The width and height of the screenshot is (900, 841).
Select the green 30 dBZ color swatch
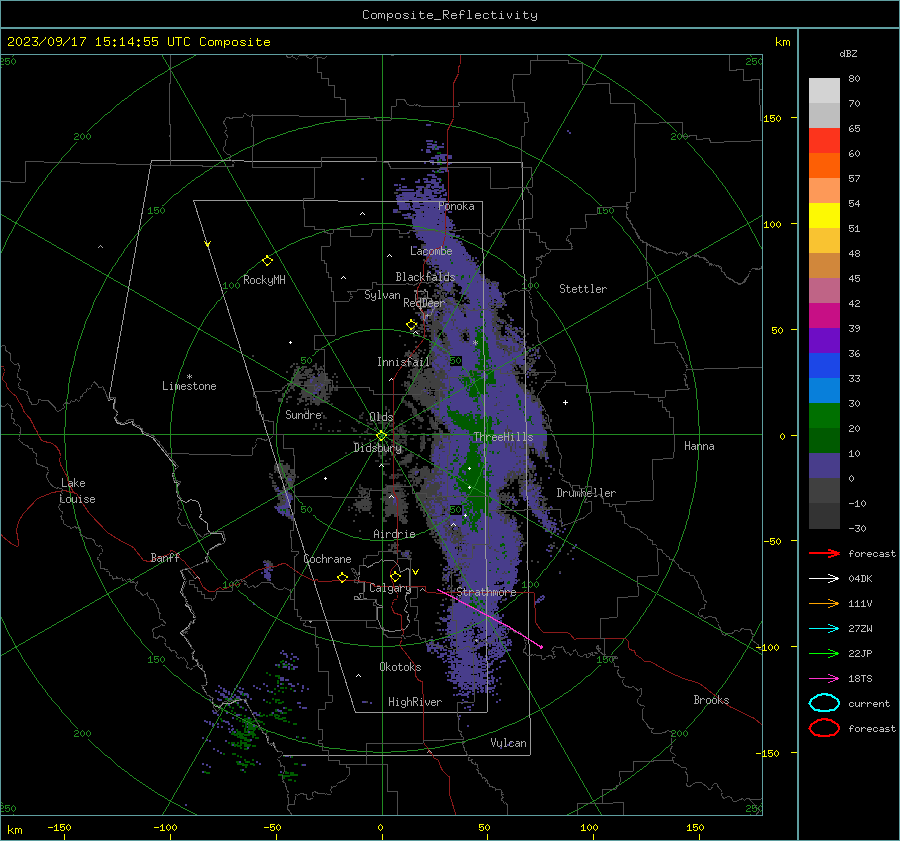[x=824, y=415]
